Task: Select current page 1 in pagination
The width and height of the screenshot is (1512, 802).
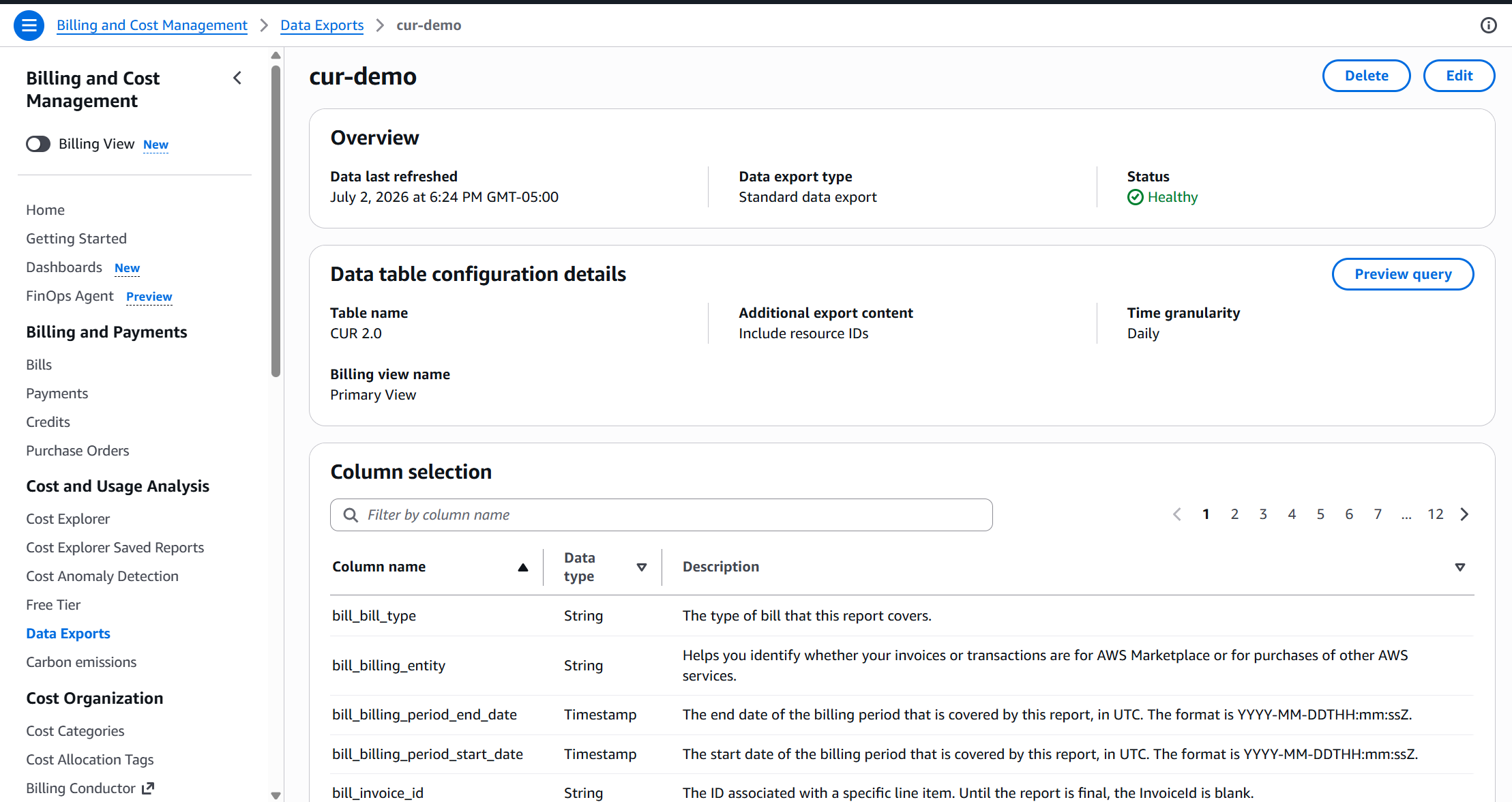Action: (1206, 514)
